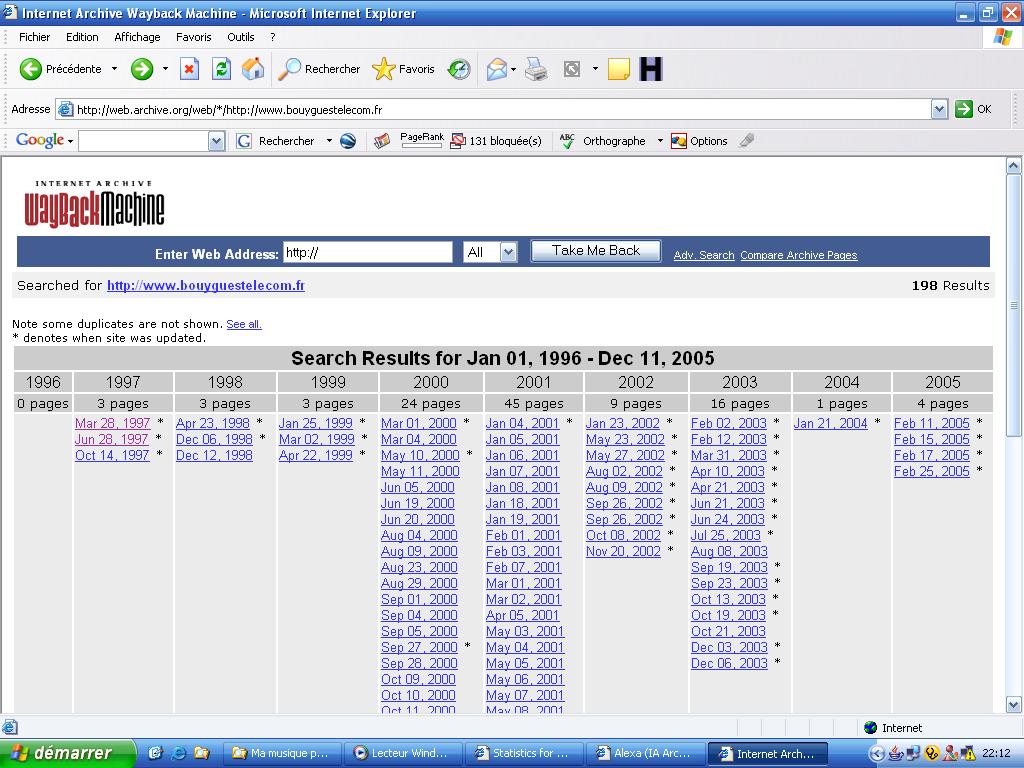The height and width of the screenshot is (768, 1024).
Task: Open the Edition menu
Action: (x=82, y=37)
